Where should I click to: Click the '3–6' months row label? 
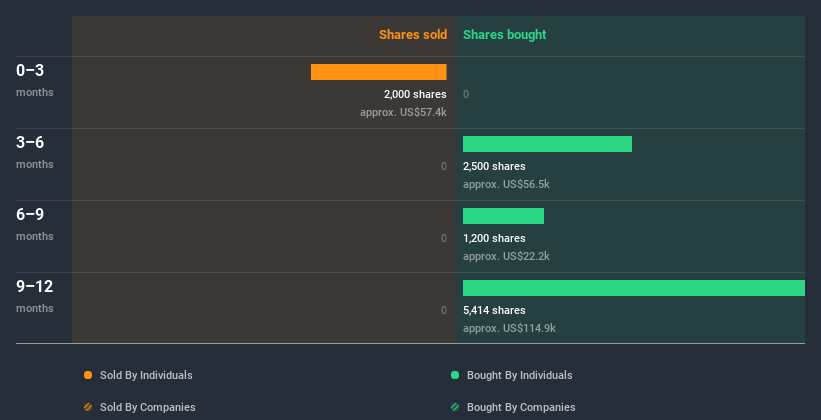pyautogui.click(x=30, y=142)
